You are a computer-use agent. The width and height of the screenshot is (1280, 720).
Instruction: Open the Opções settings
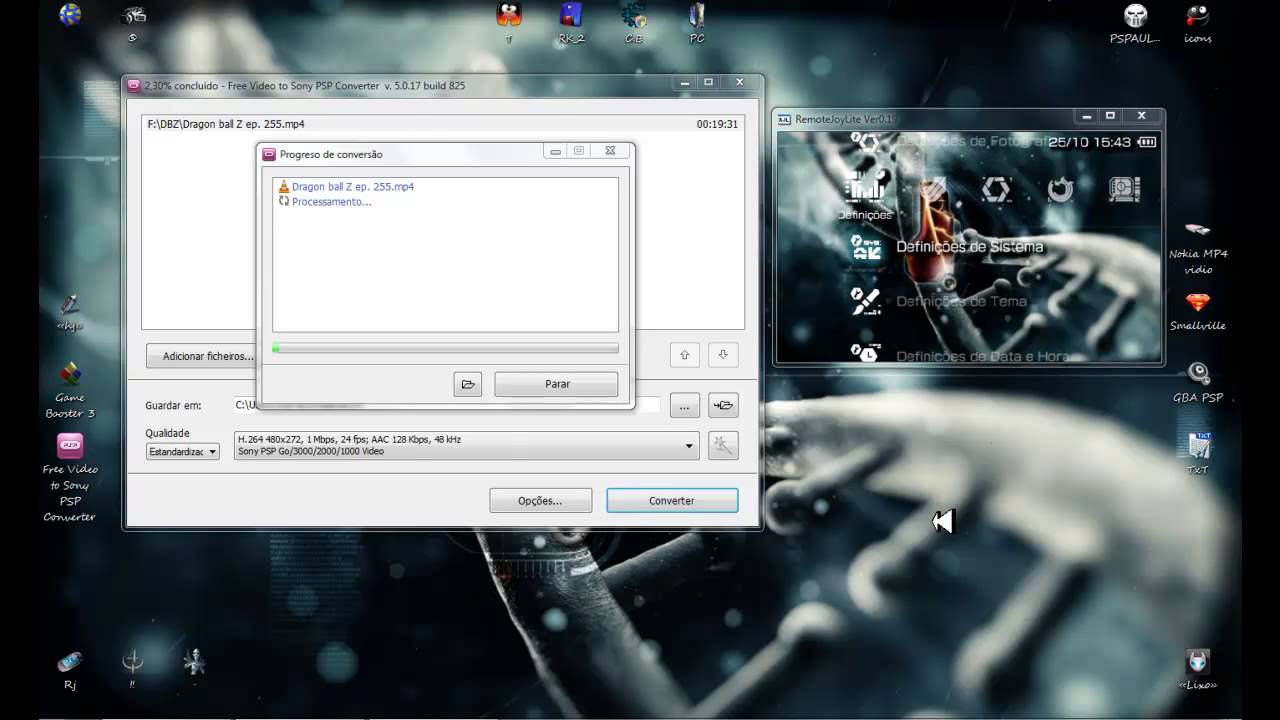(540, 500)
